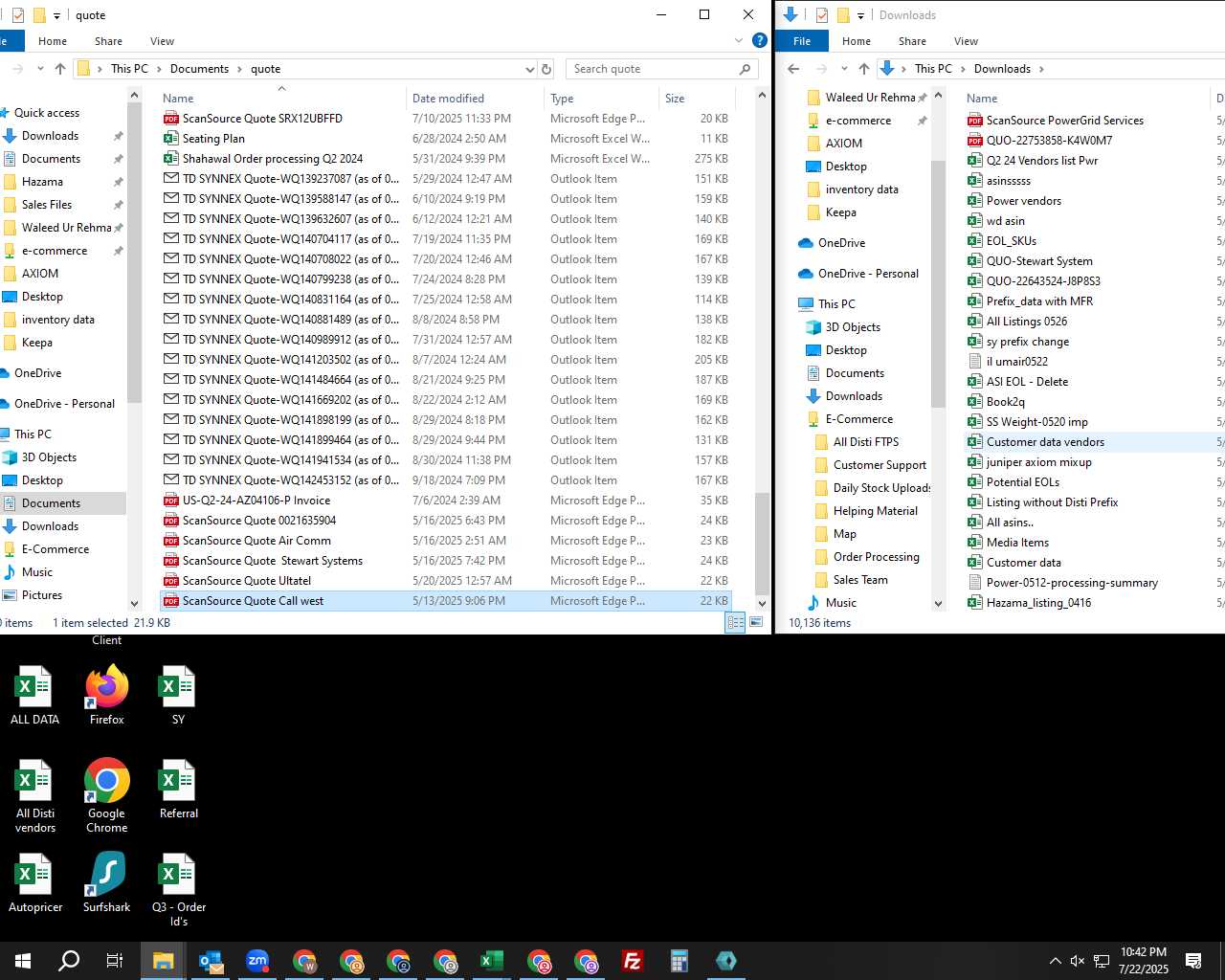The height and width of the screenshot is (980, 1225).
Task: Open recent locations dropdown in quote window
Action: pyautogui.click(x=40, y=69)
